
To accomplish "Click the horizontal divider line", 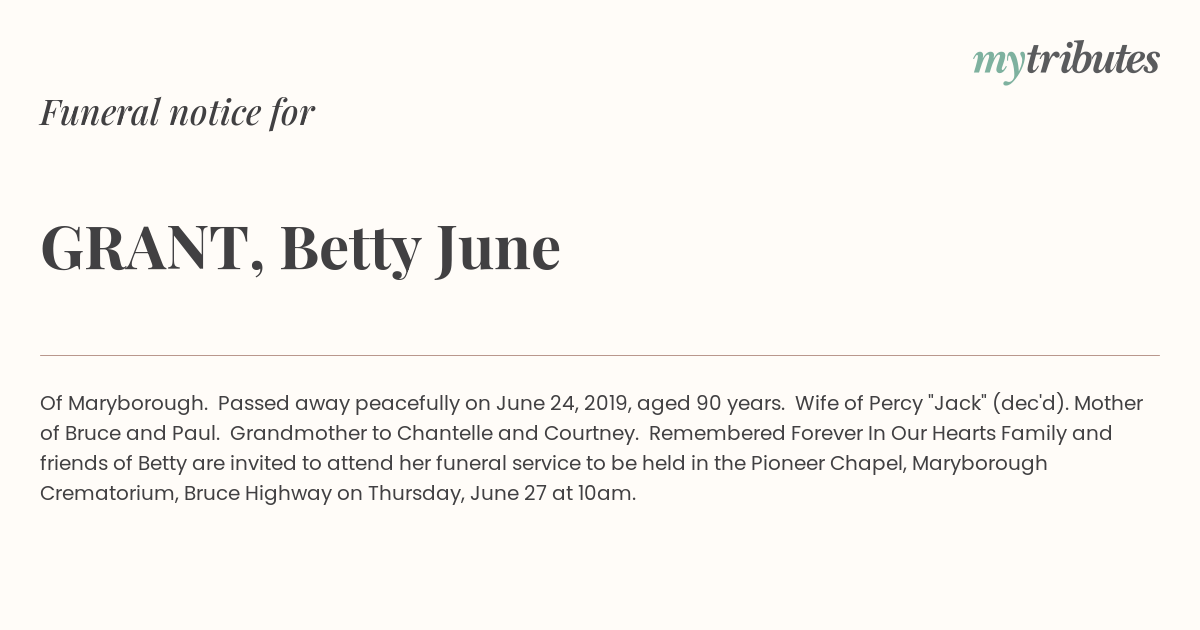I will coord(600,355).
